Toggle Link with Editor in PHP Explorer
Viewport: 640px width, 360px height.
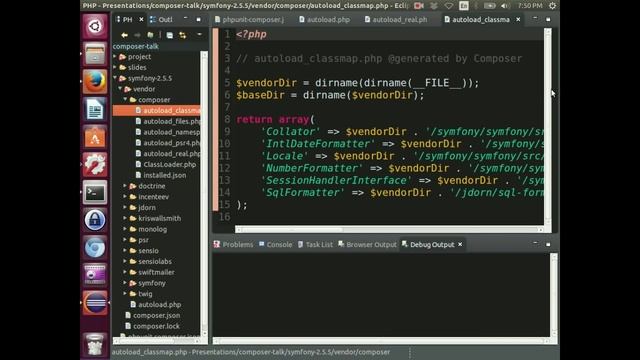click(x=182, y=35)
